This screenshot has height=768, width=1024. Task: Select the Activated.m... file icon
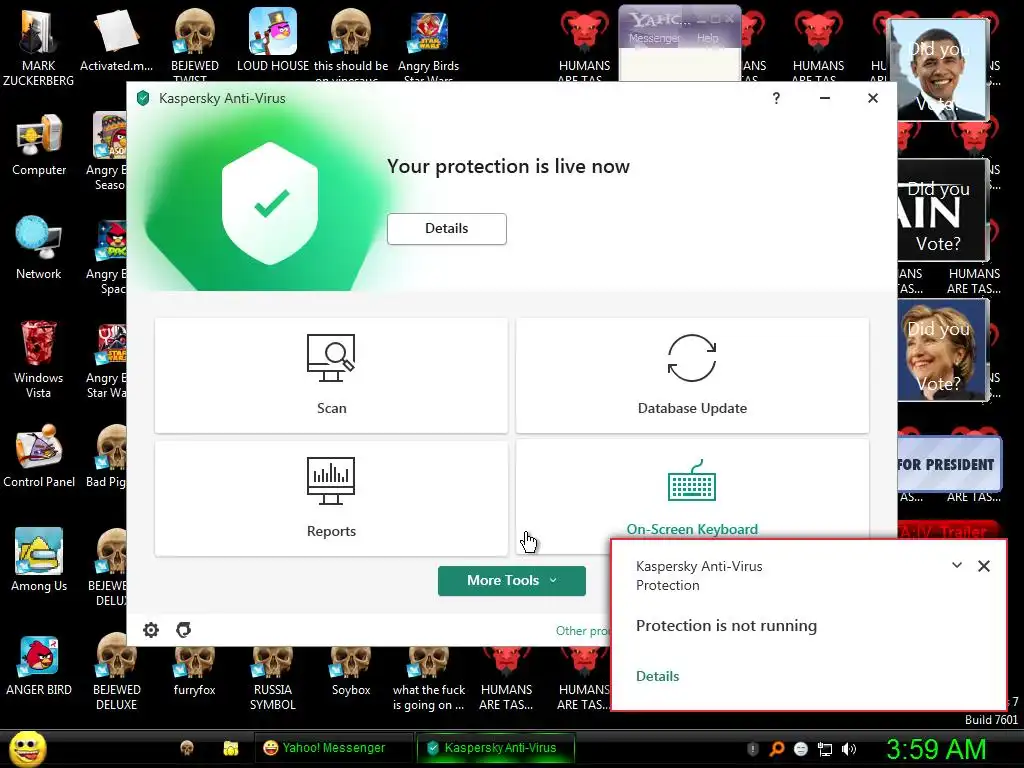pyautogui.click(x=116, y=40)
